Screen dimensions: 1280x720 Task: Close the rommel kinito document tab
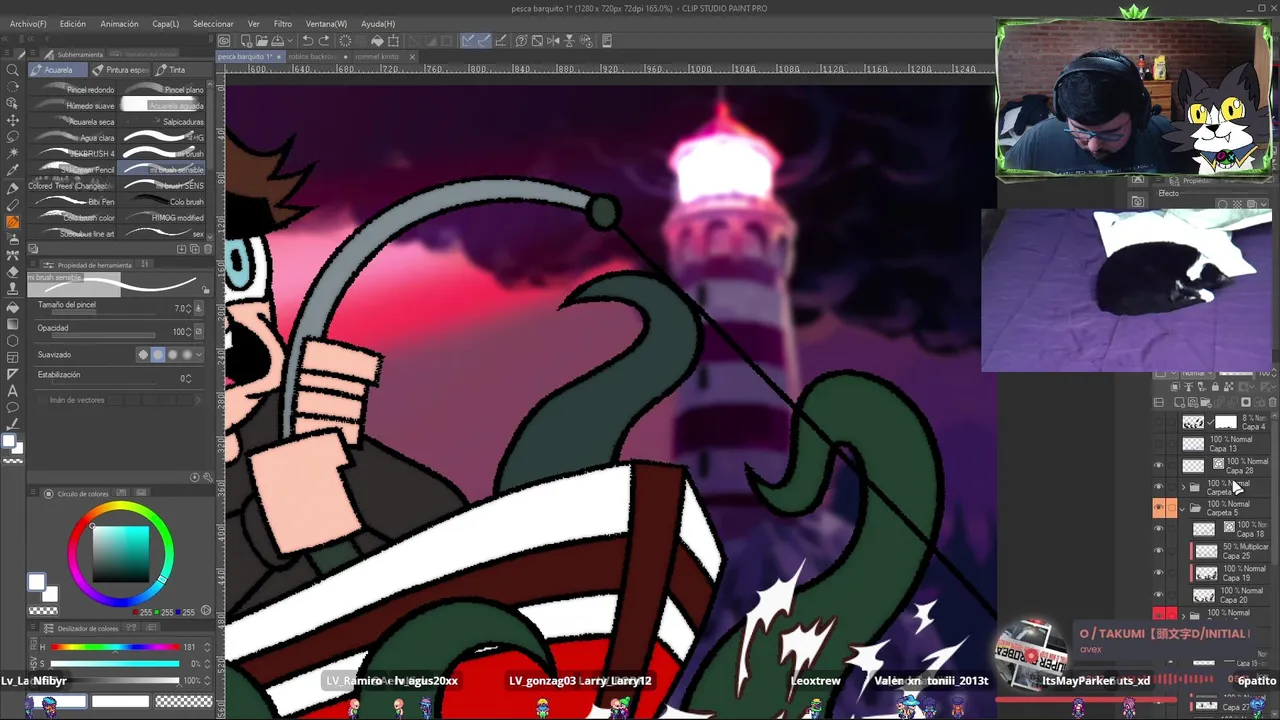tap(412, 57)
